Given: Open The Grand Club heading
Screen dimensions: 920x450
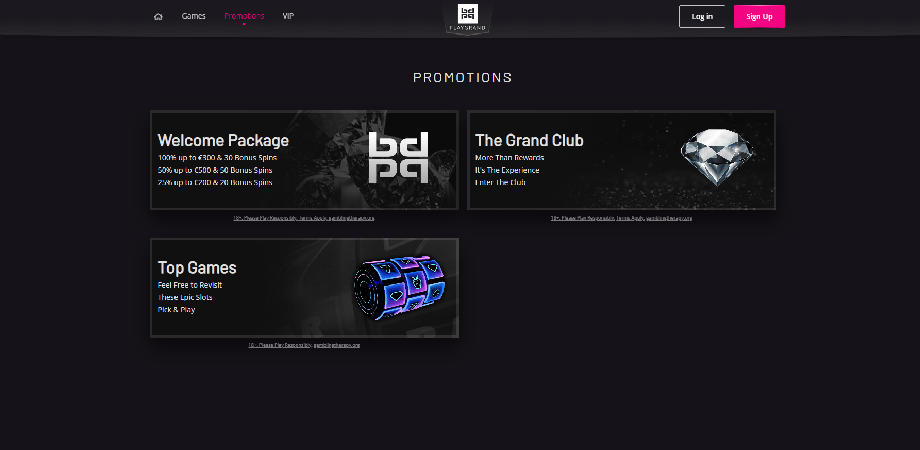Looking at the screenshot, I should pyautogui.click(x=529, y=140).
